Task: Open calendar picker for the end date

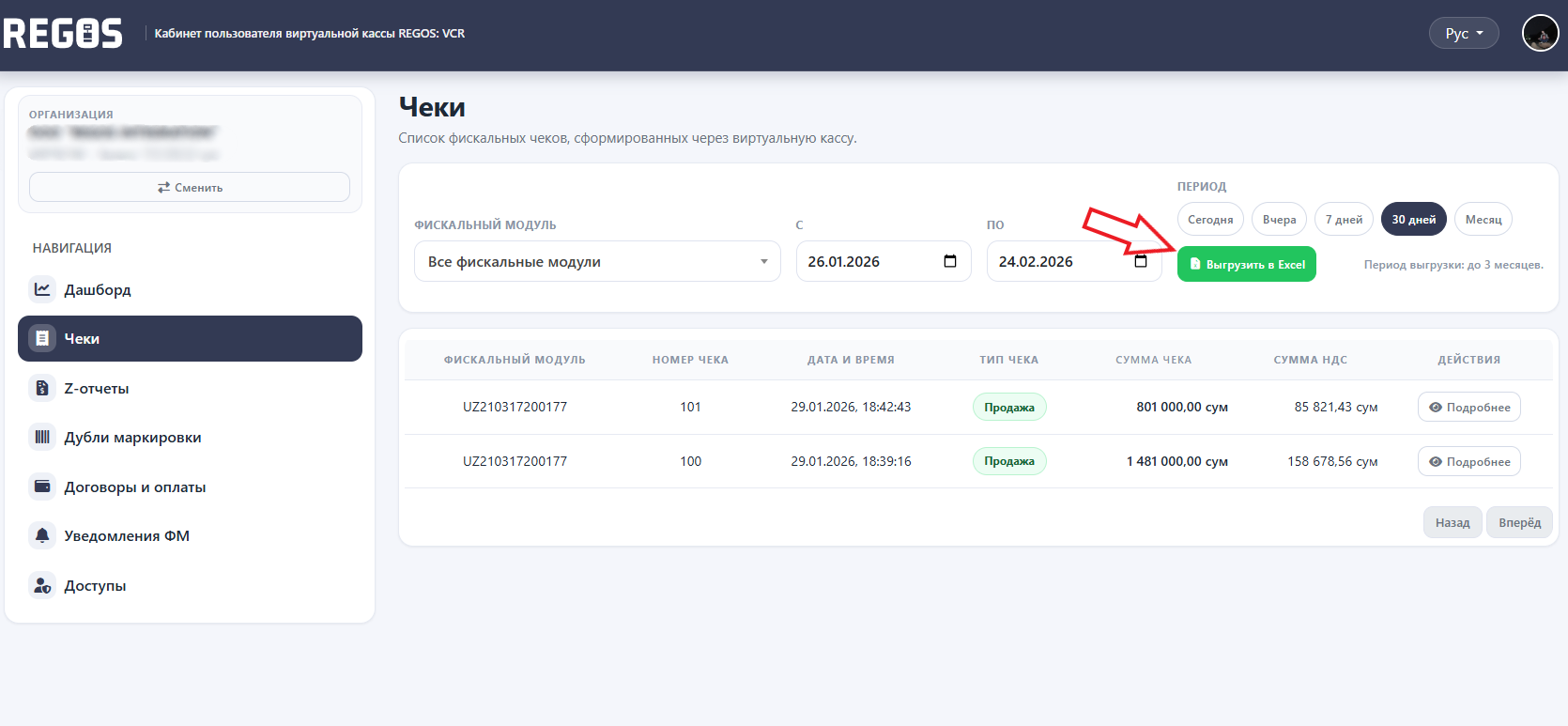Action: (x=1140, y=261)
